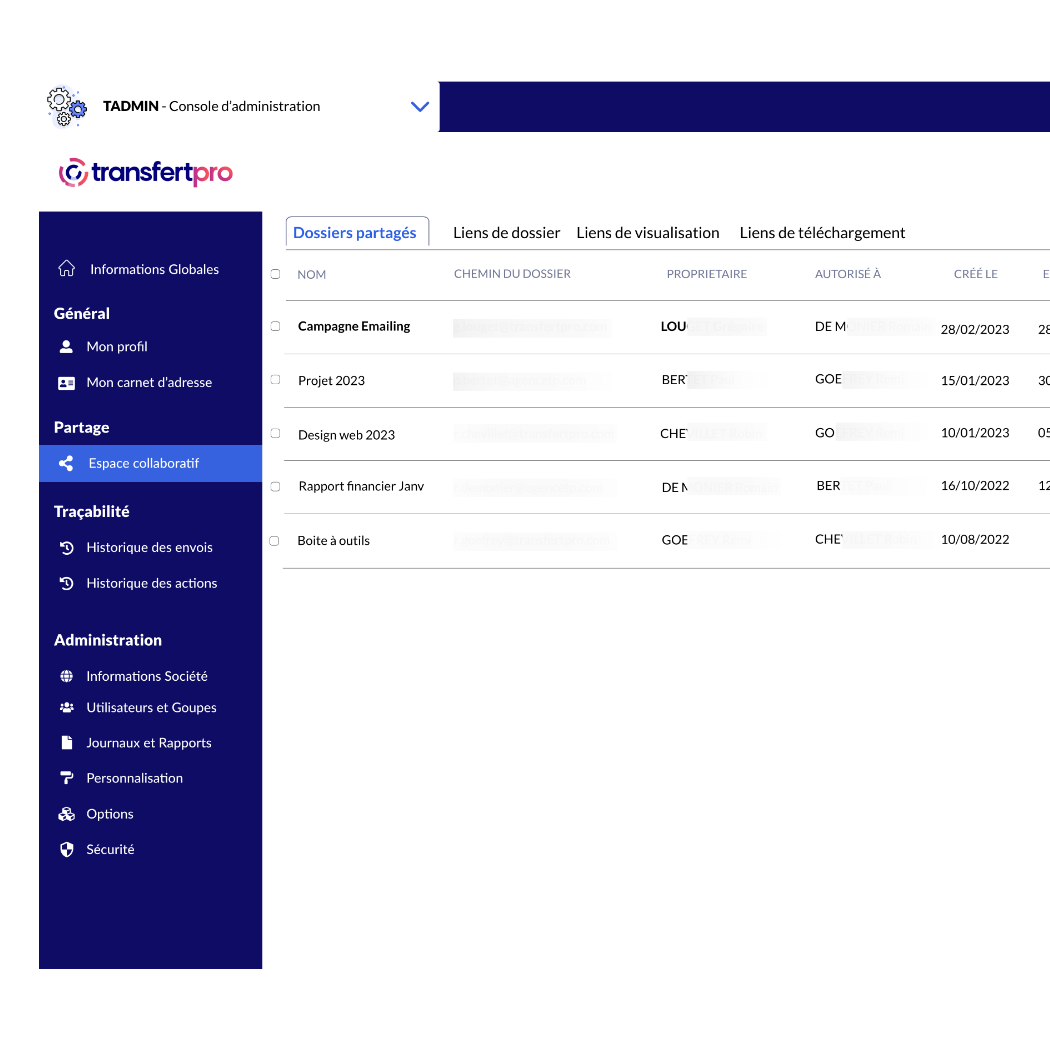Expand the TADMIN console dropdown chevron
This screenshot has width=1050, height=1050.
(x=420, y=106)
